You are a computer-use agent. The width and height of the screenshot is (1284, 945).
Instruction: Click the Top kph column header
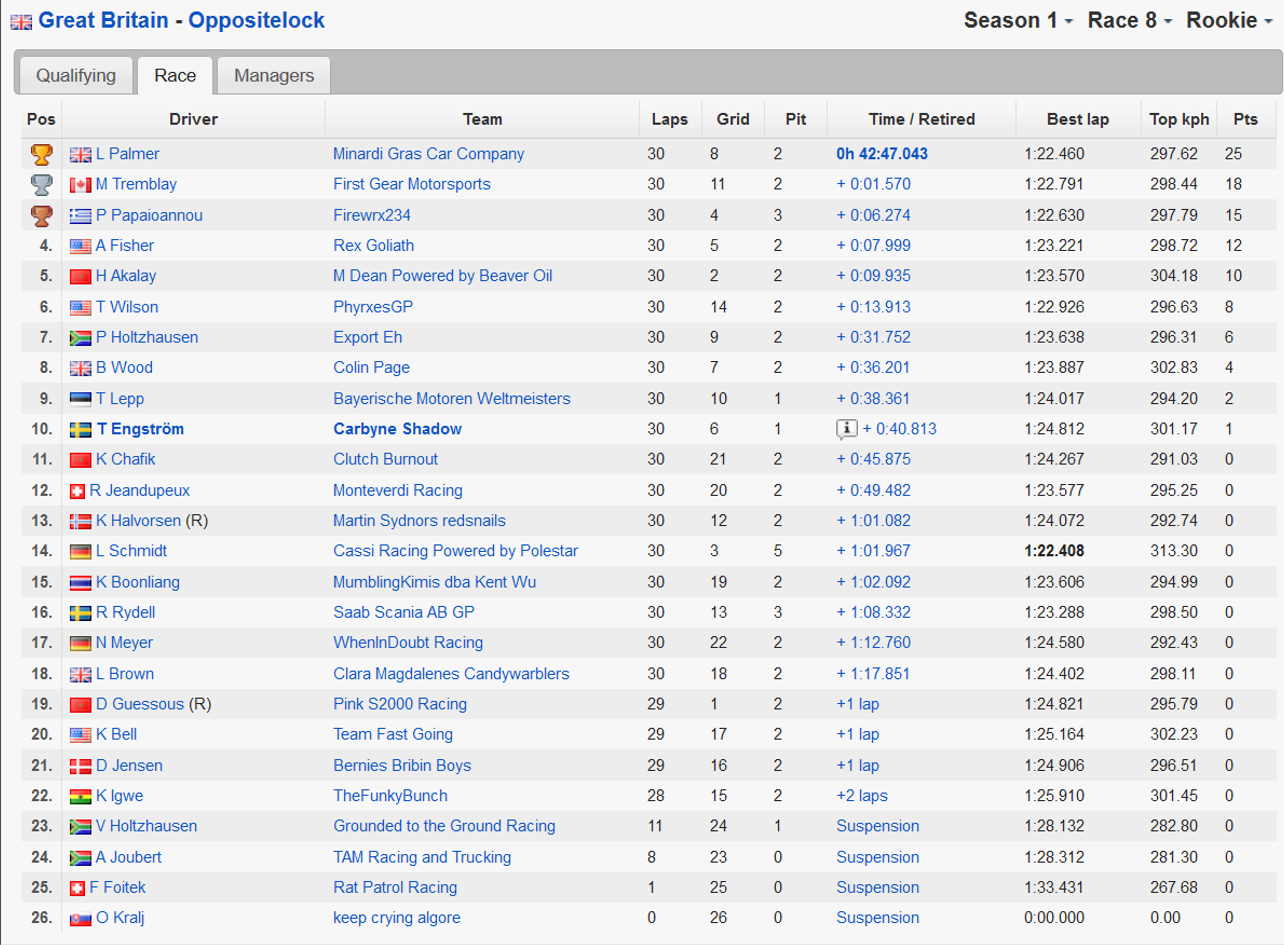coord(1179,119)
